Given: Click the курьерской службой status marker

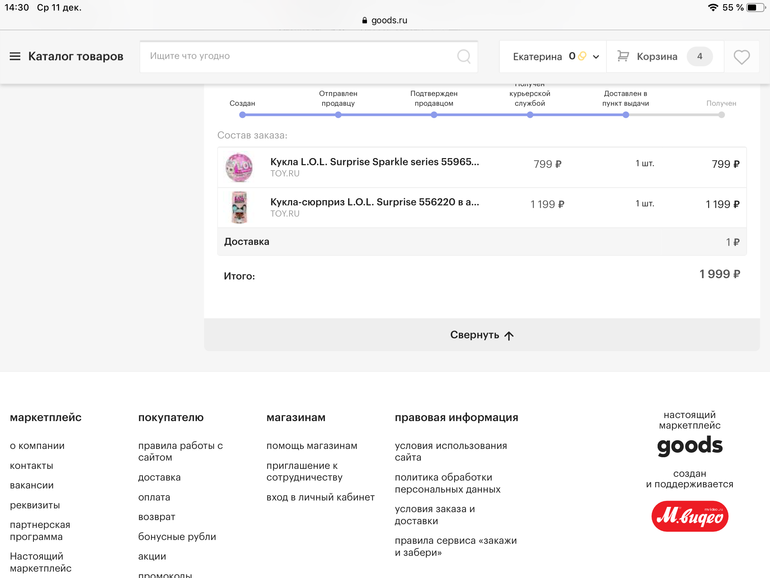Looking at the screenshot, I should (x=530, y=115).
